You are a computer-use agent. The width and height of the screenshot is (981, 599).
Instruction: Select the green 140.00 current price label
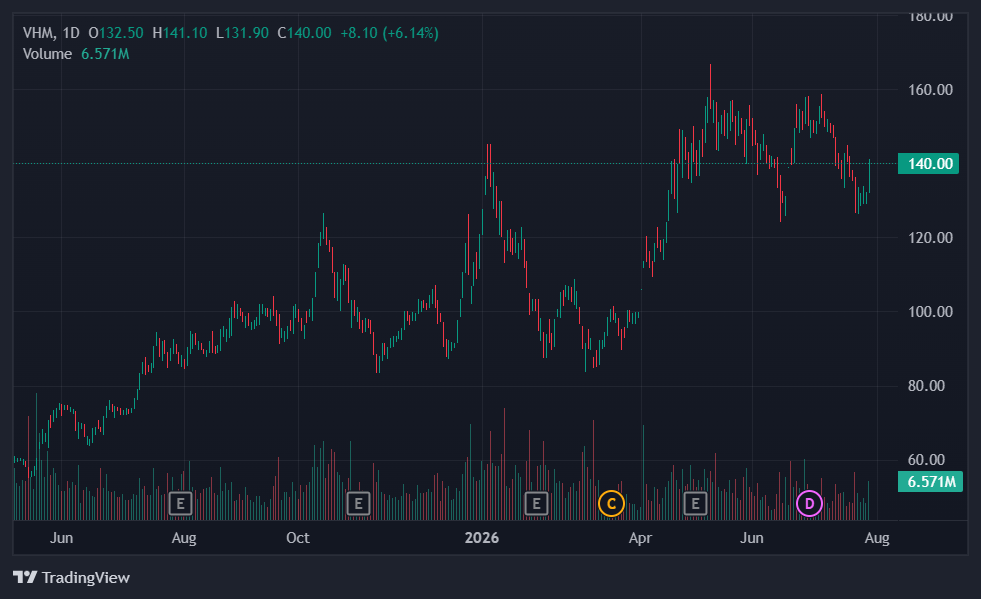click(x=928, y=163)
